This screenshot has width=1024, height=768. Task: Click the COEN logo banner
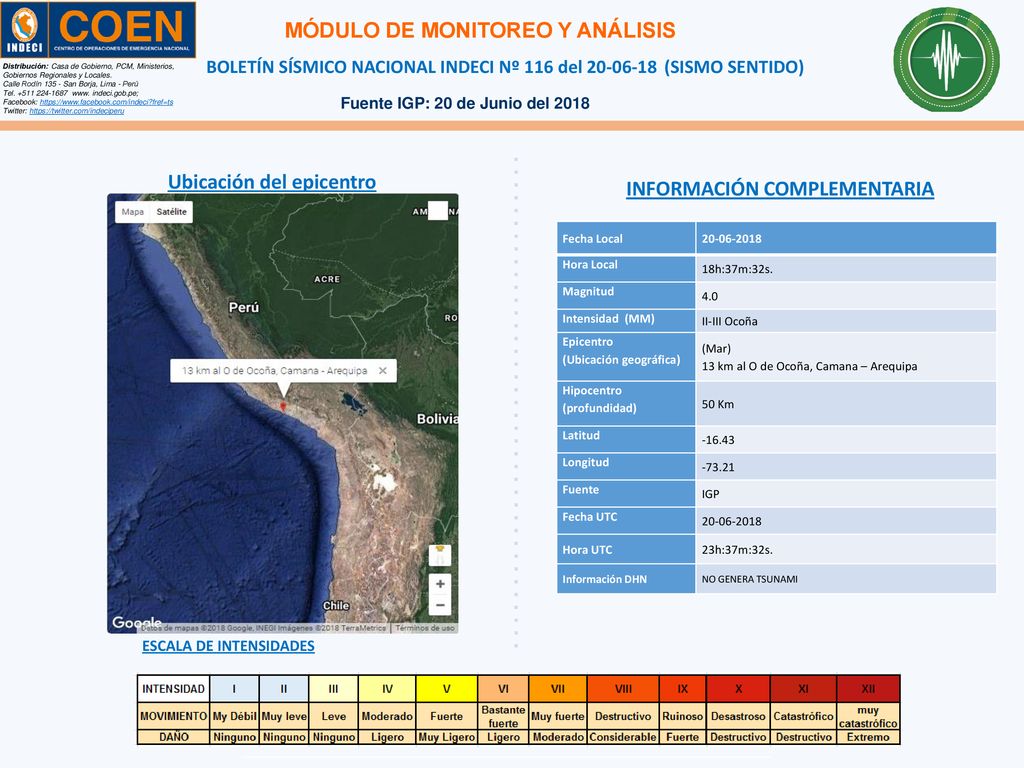click(122, 30)
